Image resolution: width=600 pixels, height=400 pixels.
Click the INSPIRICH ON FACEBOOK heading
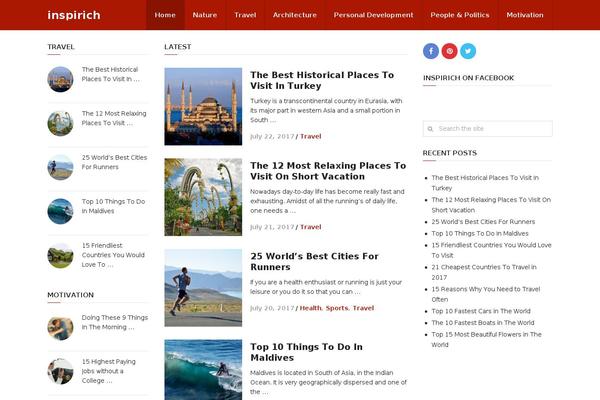pos(468,78)
